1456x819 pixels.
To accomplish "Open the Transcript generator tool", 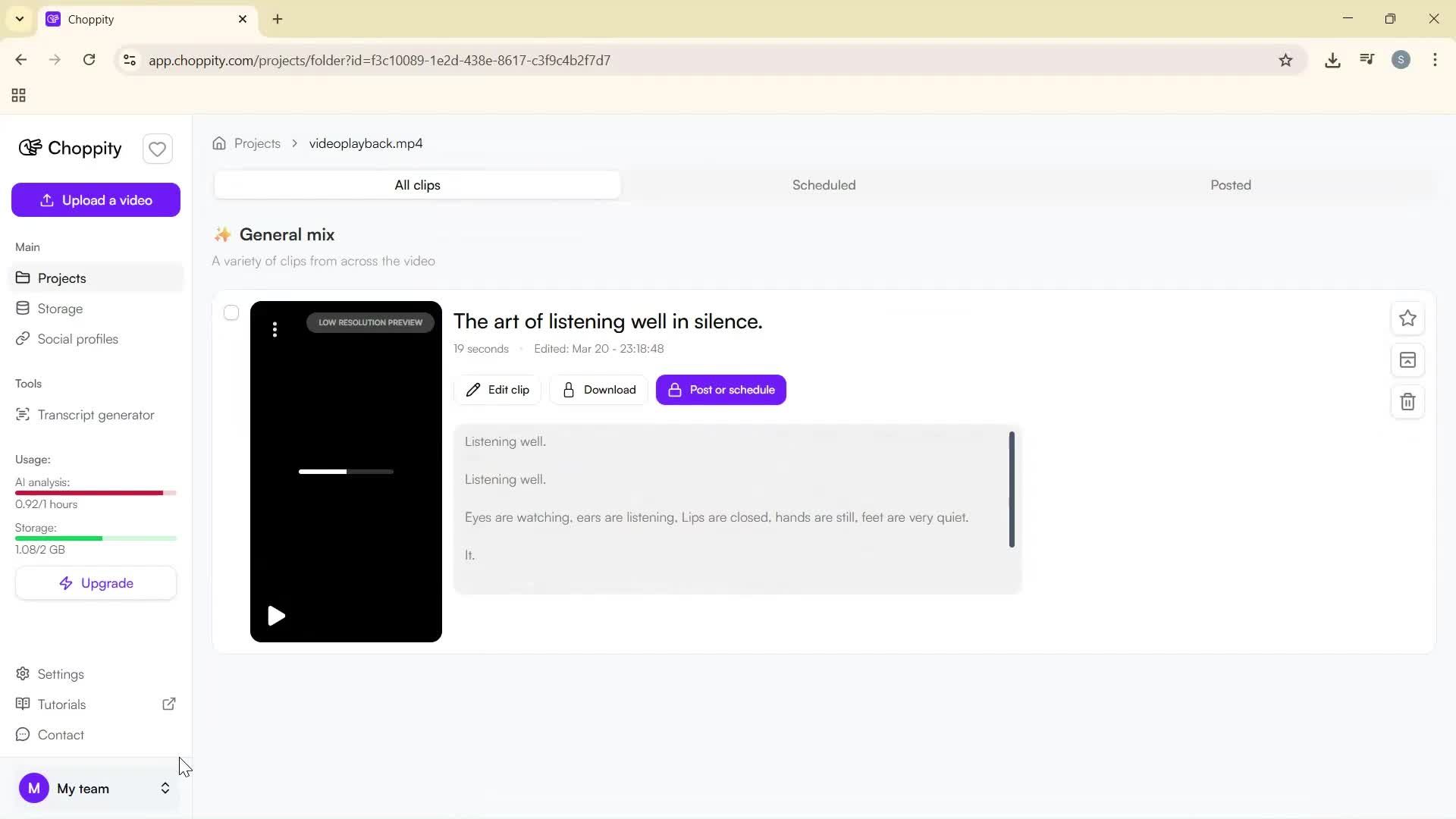I will point(95,415).
